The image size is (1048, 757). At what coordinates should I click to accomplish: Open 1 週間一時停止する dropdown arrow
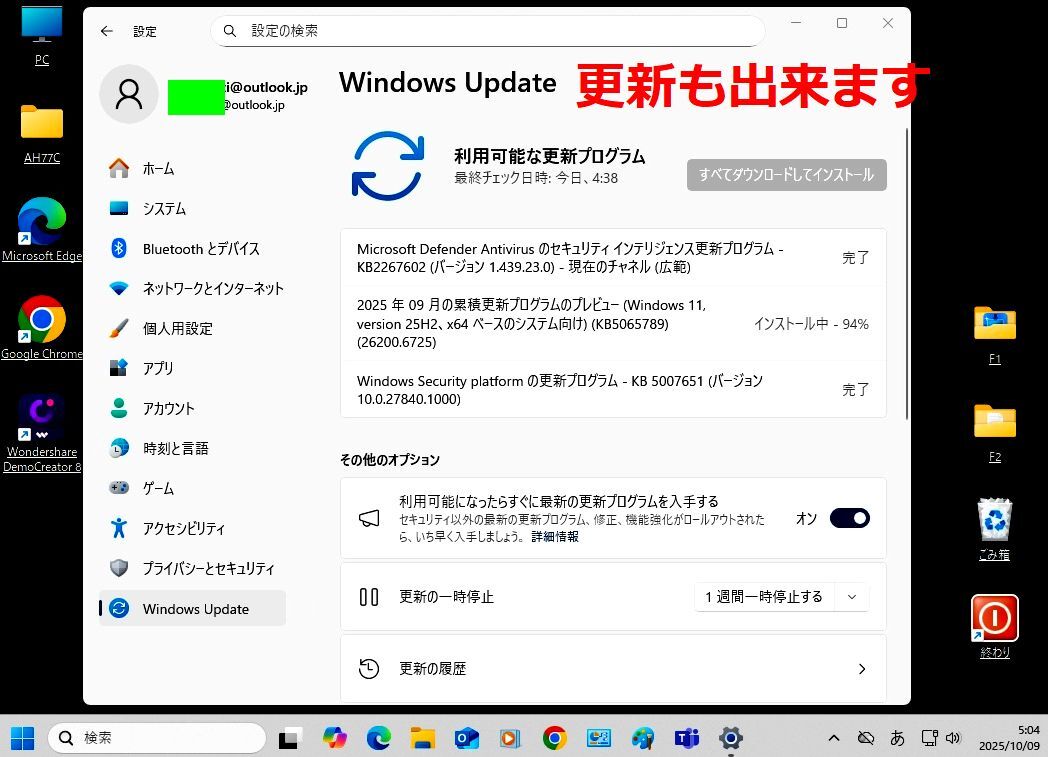tap(852, 597)
